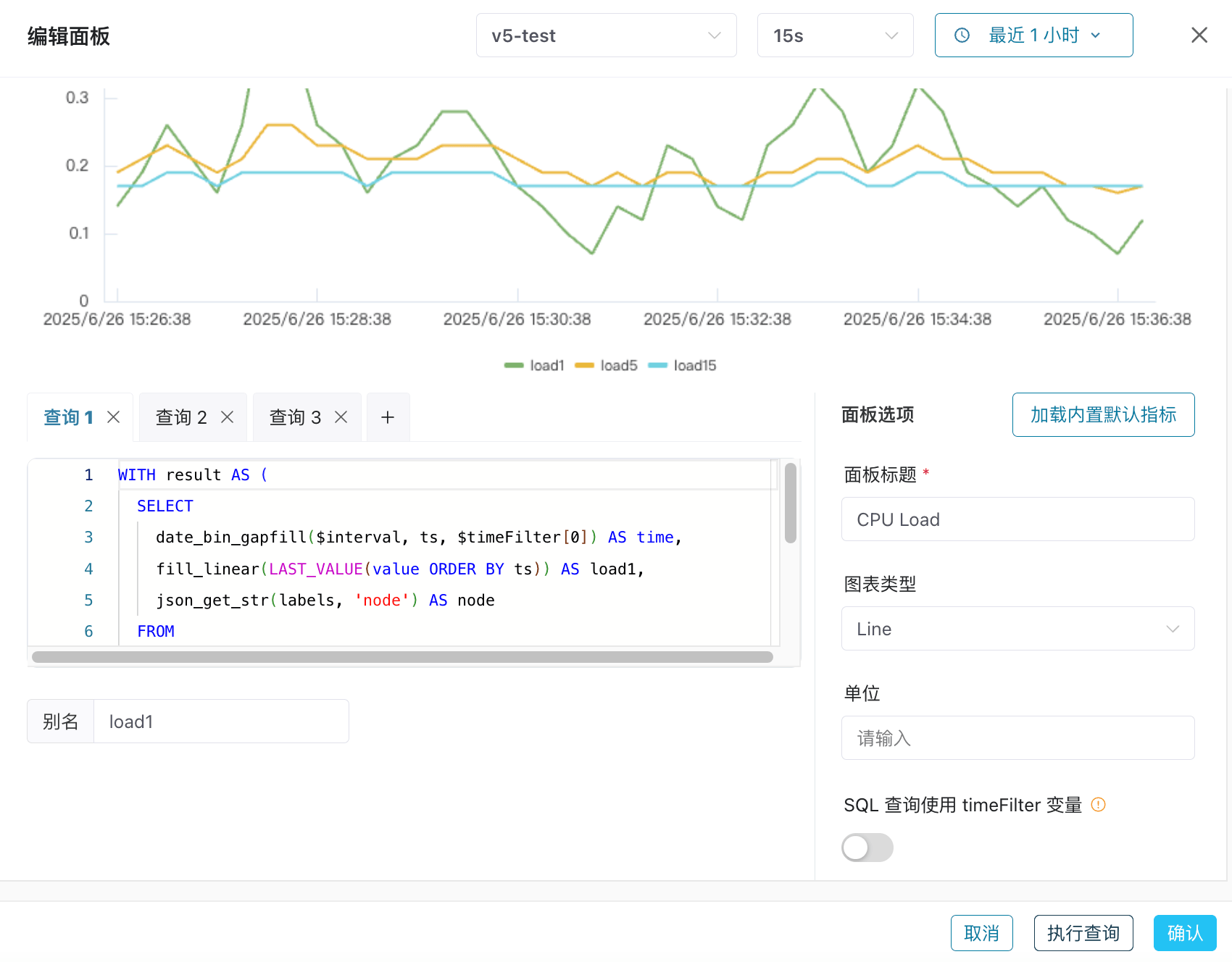Click the clock icon in time range picker
The image size is (1232, 962).
pos(962,35)
